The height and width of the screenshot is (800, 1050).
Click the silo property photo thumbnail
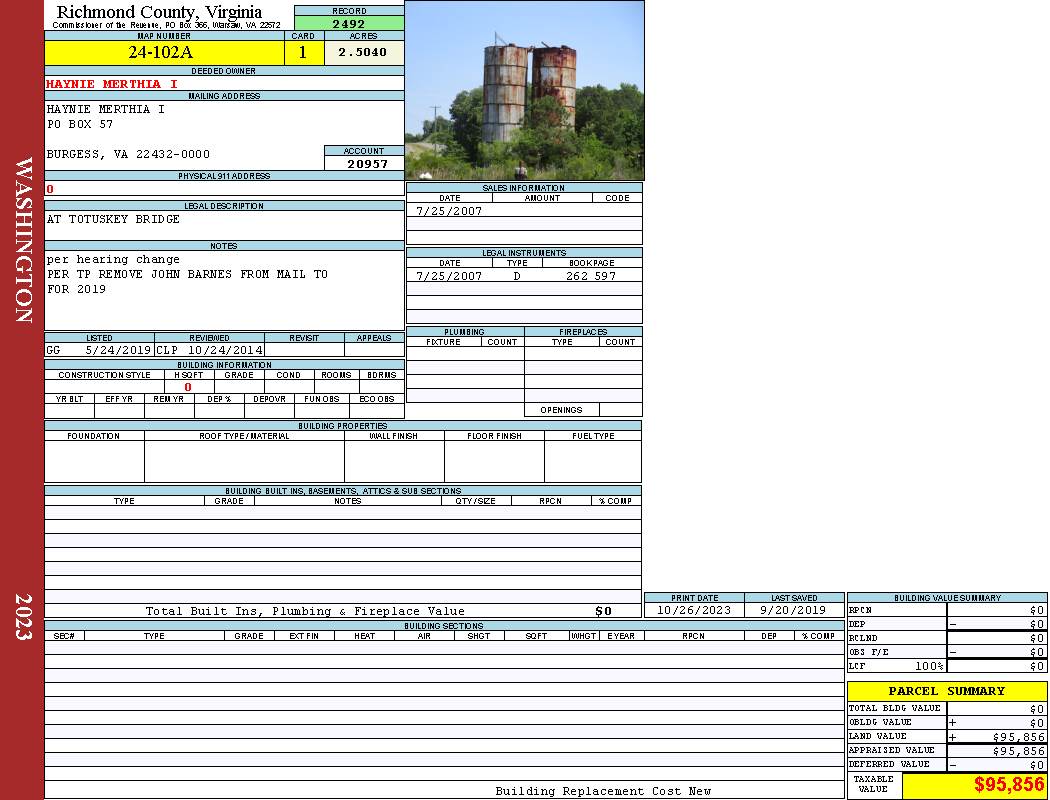[x=524, y=90]
